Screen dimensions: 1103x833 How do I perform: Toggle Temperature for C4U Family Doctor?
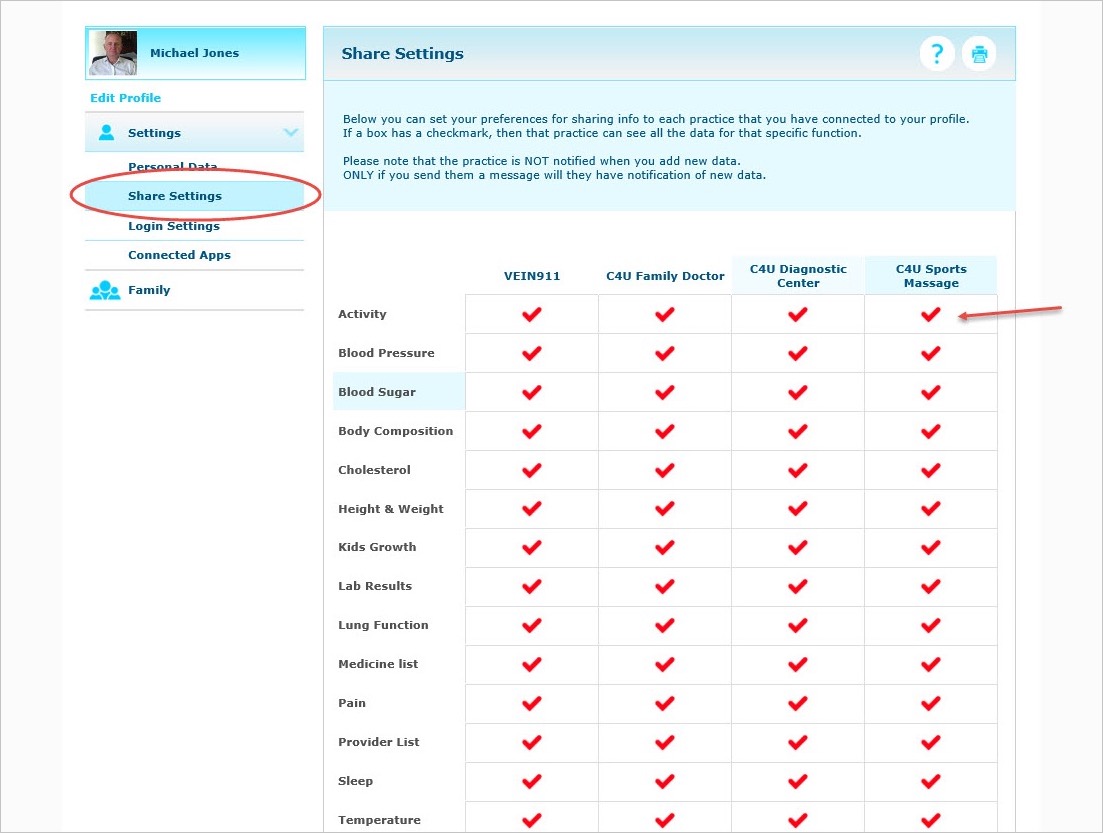pos(665,820)
